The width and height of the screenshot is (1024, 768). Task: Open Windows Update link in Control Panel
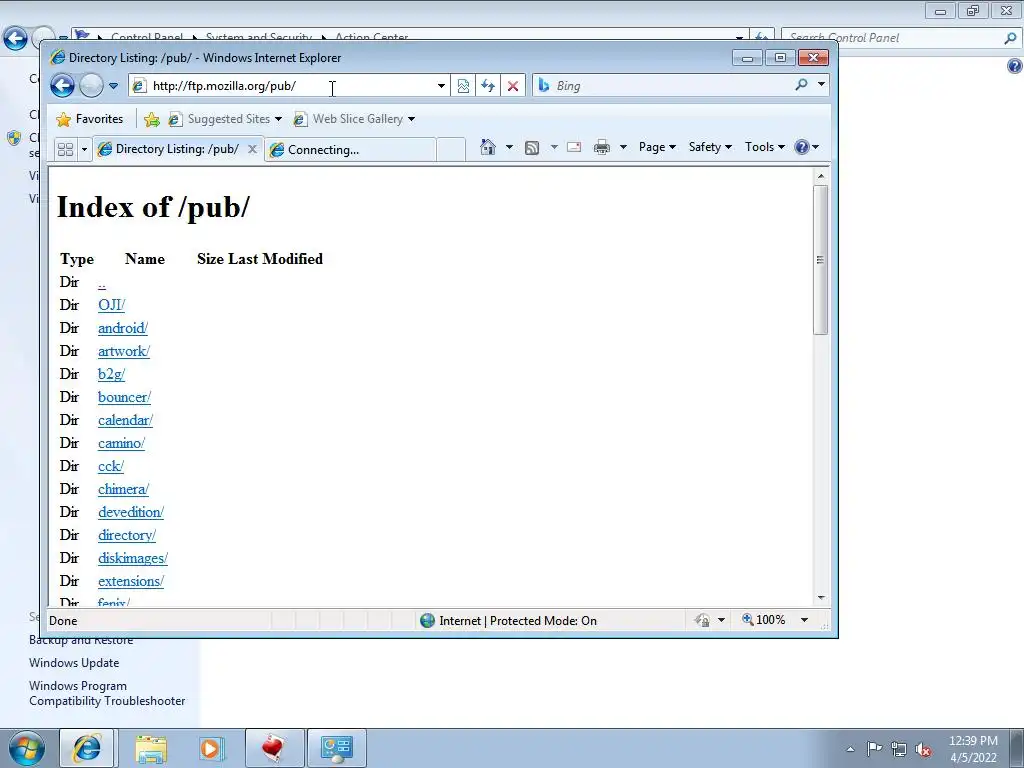pyautogui.click(x=74, y=663)
